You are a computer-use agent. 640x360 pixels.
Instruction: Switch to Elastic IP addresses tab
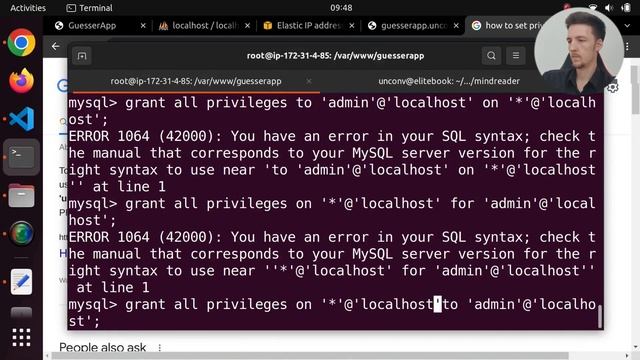click(x=309, y=26)
